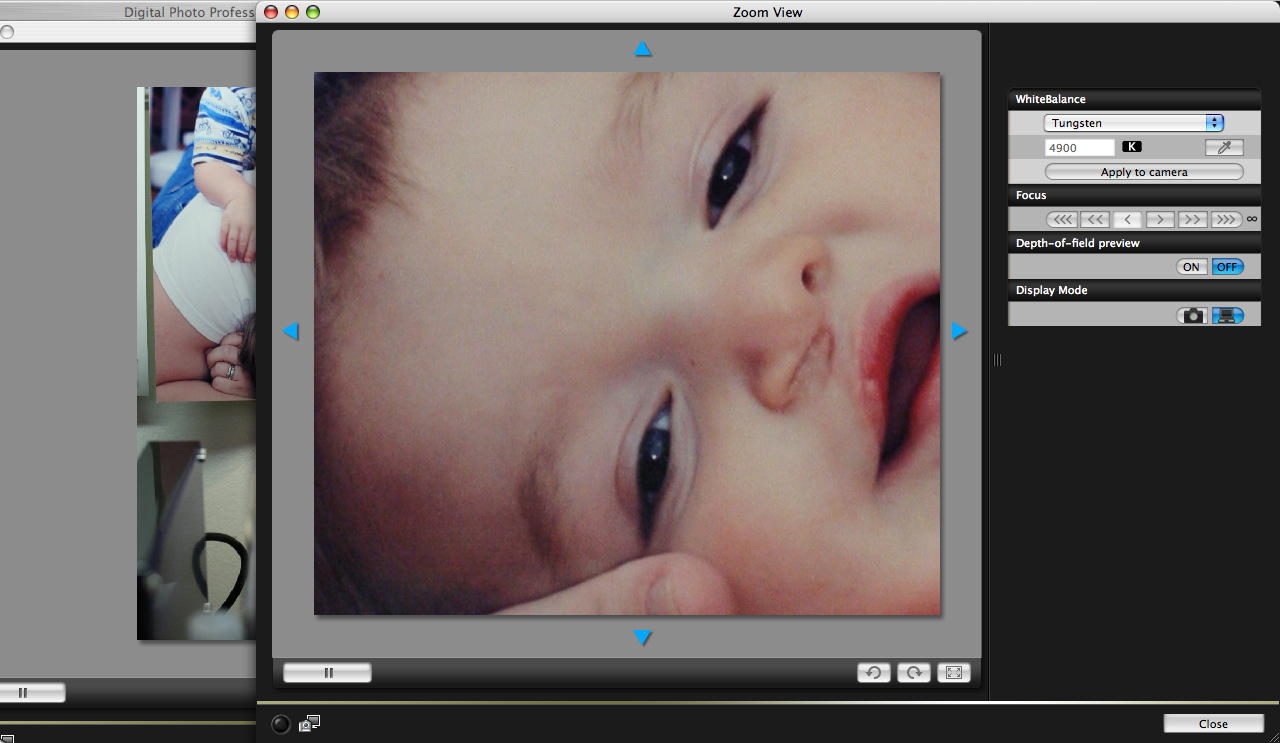Pan the zoom view down with blue arrow
The height and width of the screenshot is (743, 1280).
click(643, 637)
